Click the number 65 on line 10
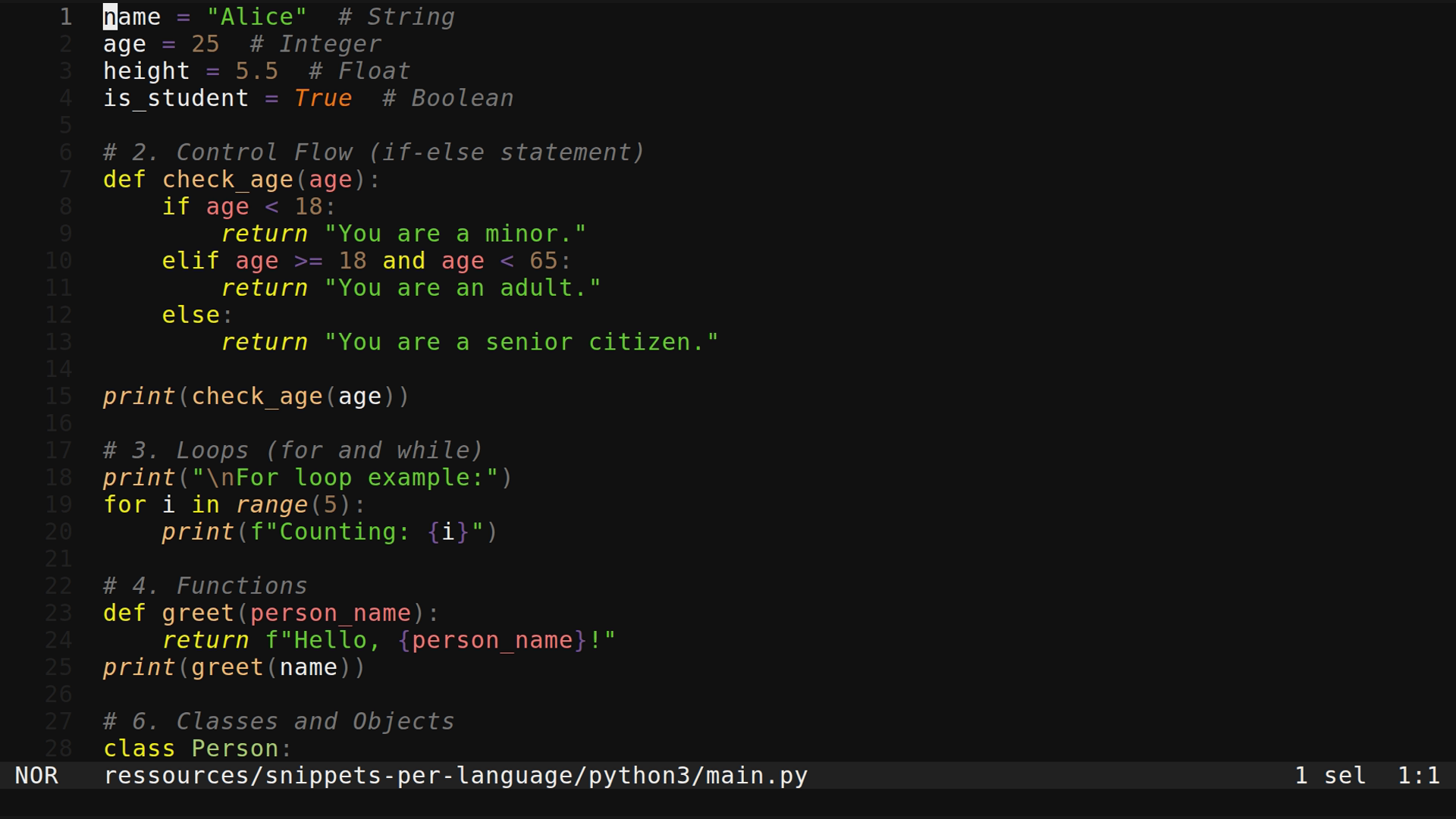Viewport: 1456px width, 819px height. (543, 261)
